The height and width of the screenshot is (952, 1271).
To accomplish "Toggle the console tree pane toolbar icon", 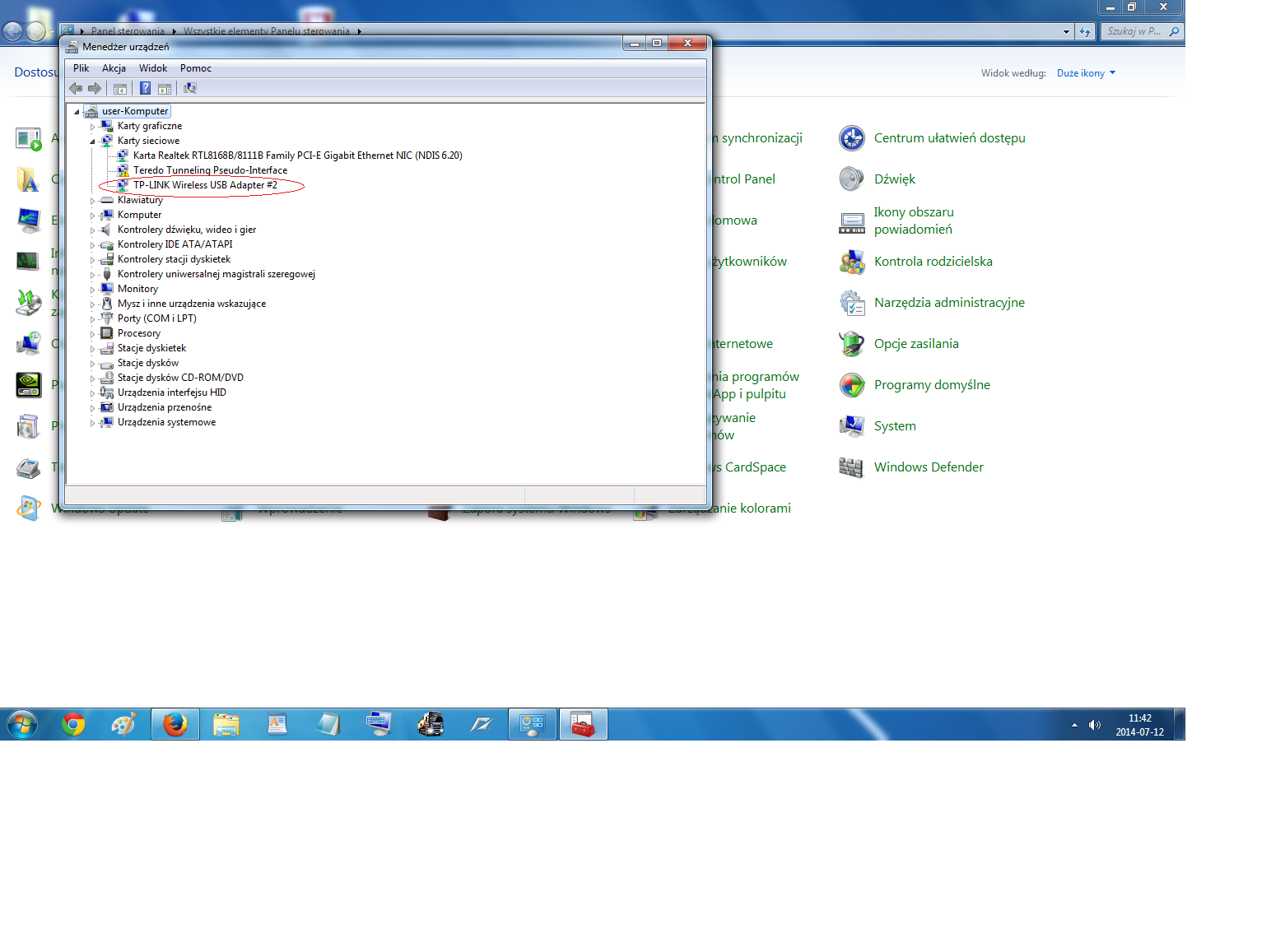I will [120, 88].
